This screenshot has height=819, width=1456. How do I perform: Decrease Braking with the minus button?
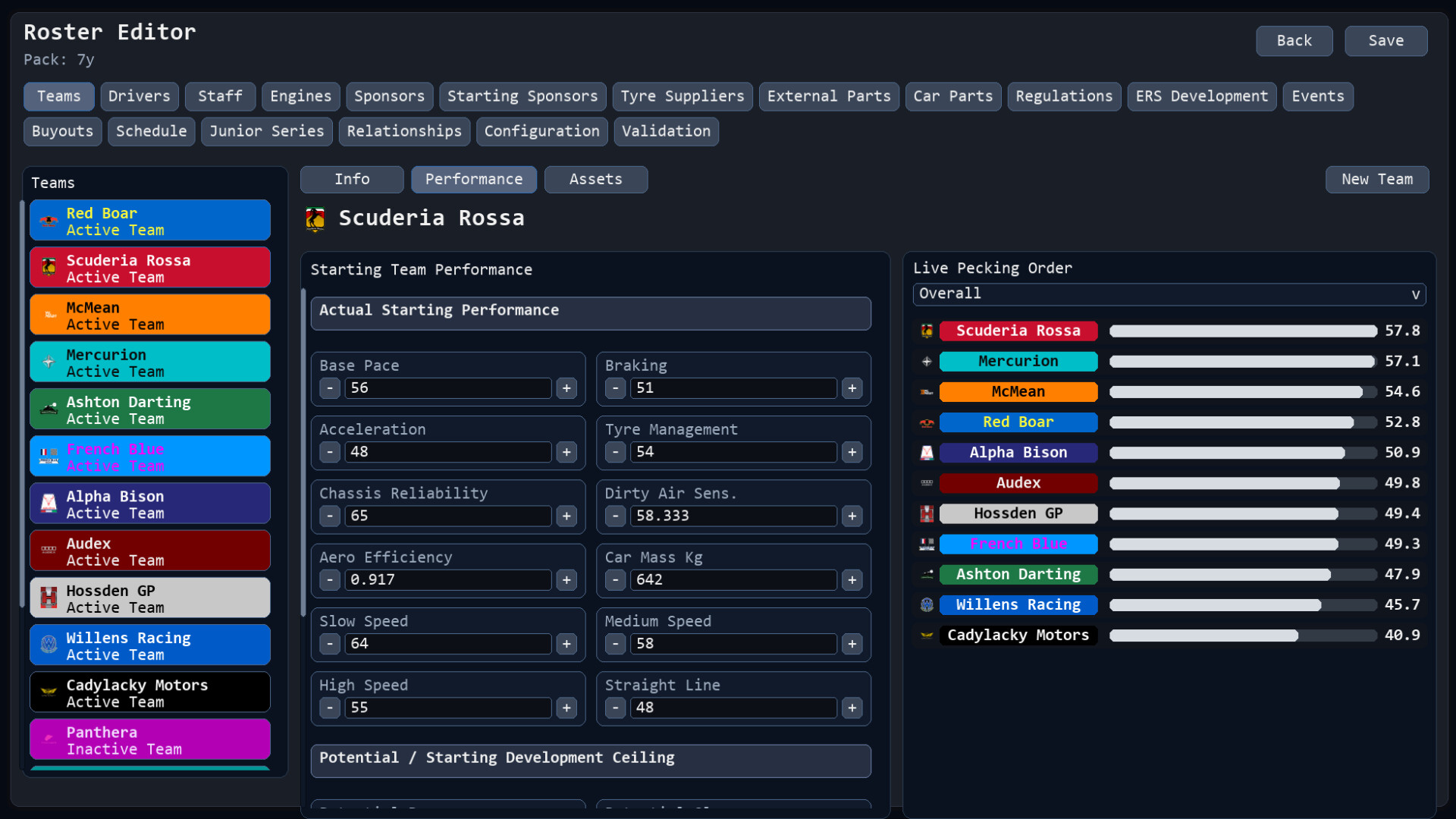click(x=616, y=388)
